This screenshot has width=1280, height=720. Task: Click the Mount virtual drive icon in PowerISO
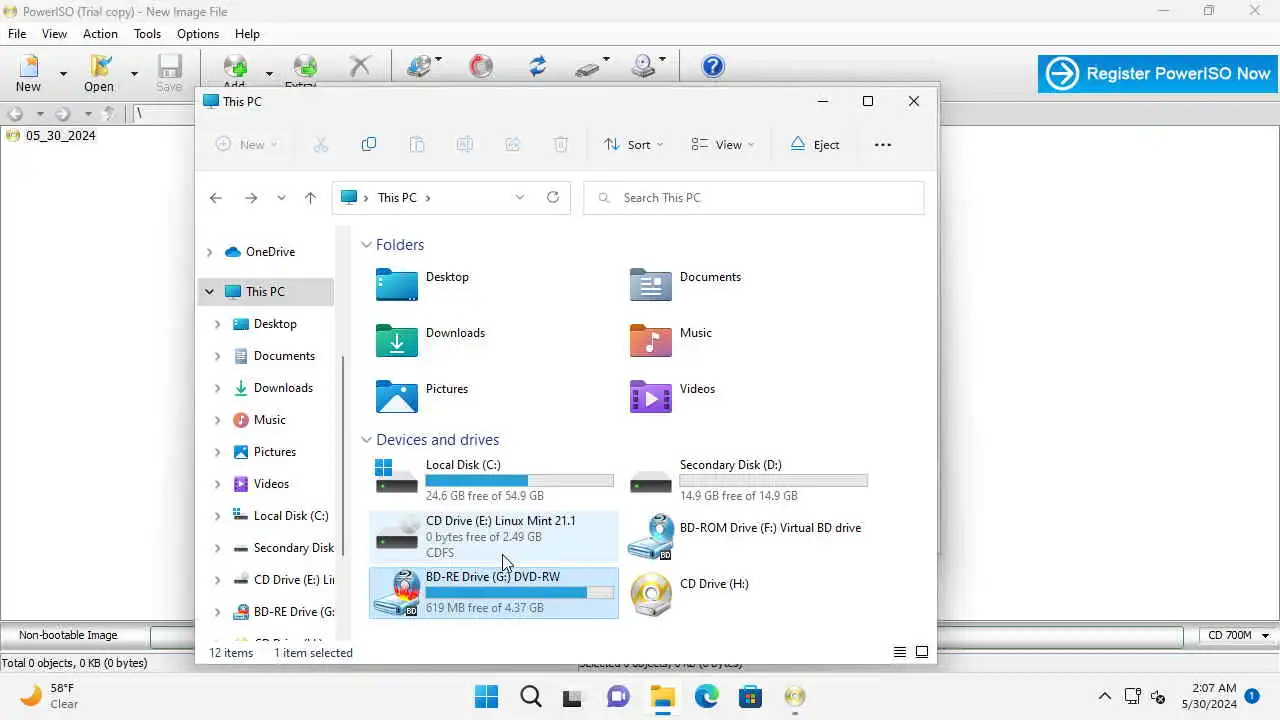643,66
